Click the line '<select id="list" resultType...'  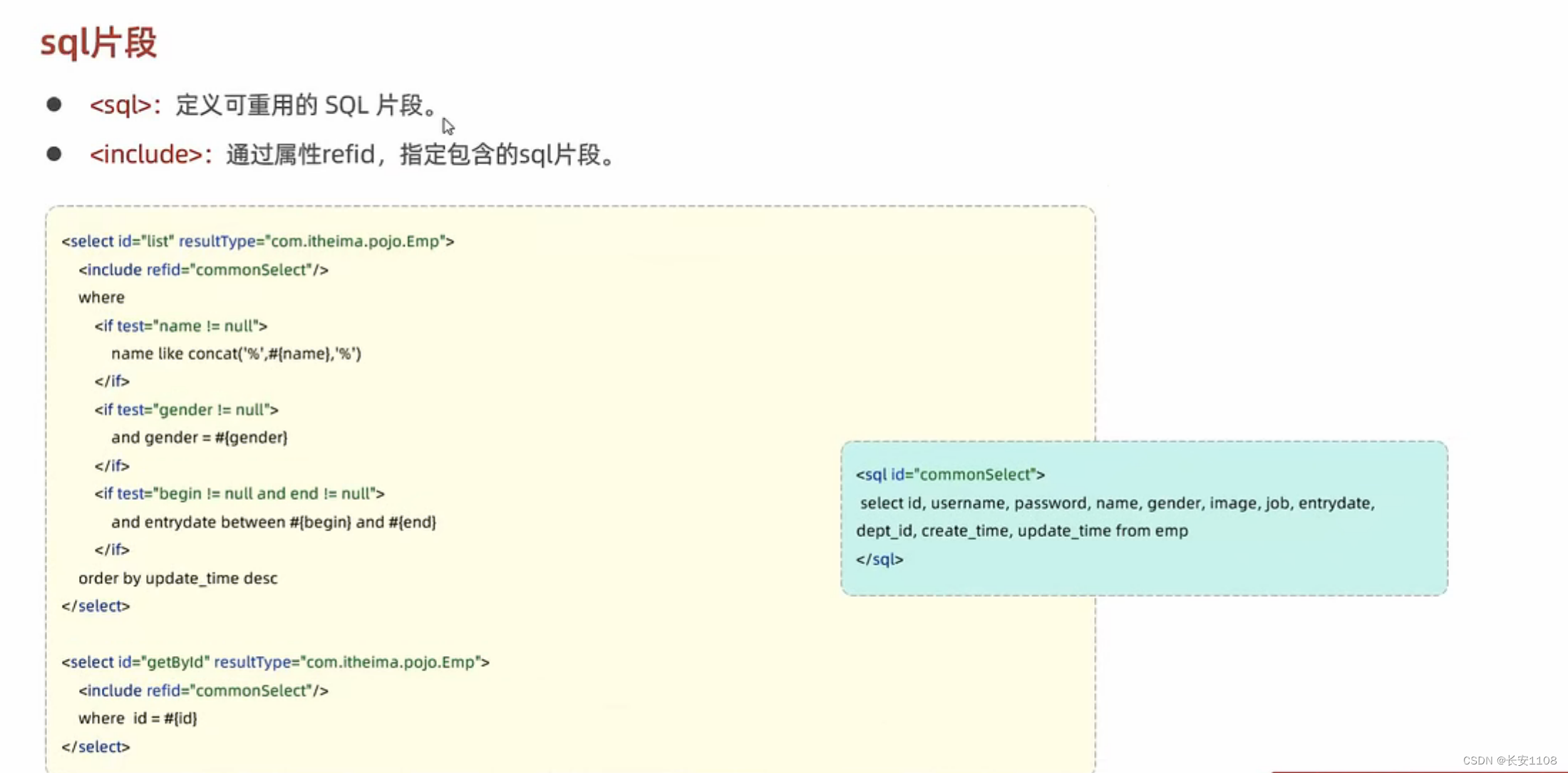258,241
